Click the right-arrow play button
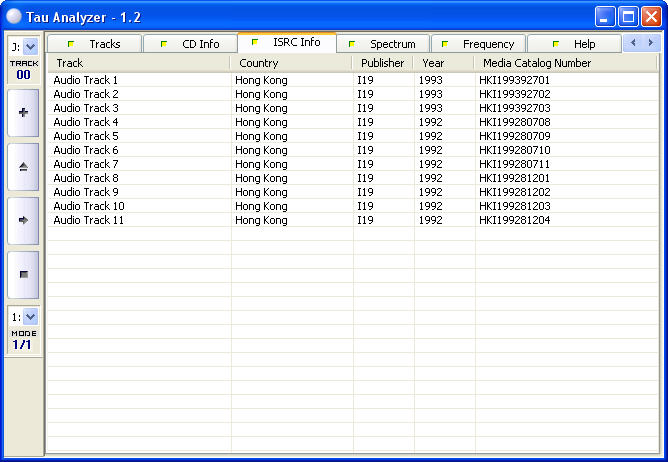668x462 pixels. (x=23, y=220)
